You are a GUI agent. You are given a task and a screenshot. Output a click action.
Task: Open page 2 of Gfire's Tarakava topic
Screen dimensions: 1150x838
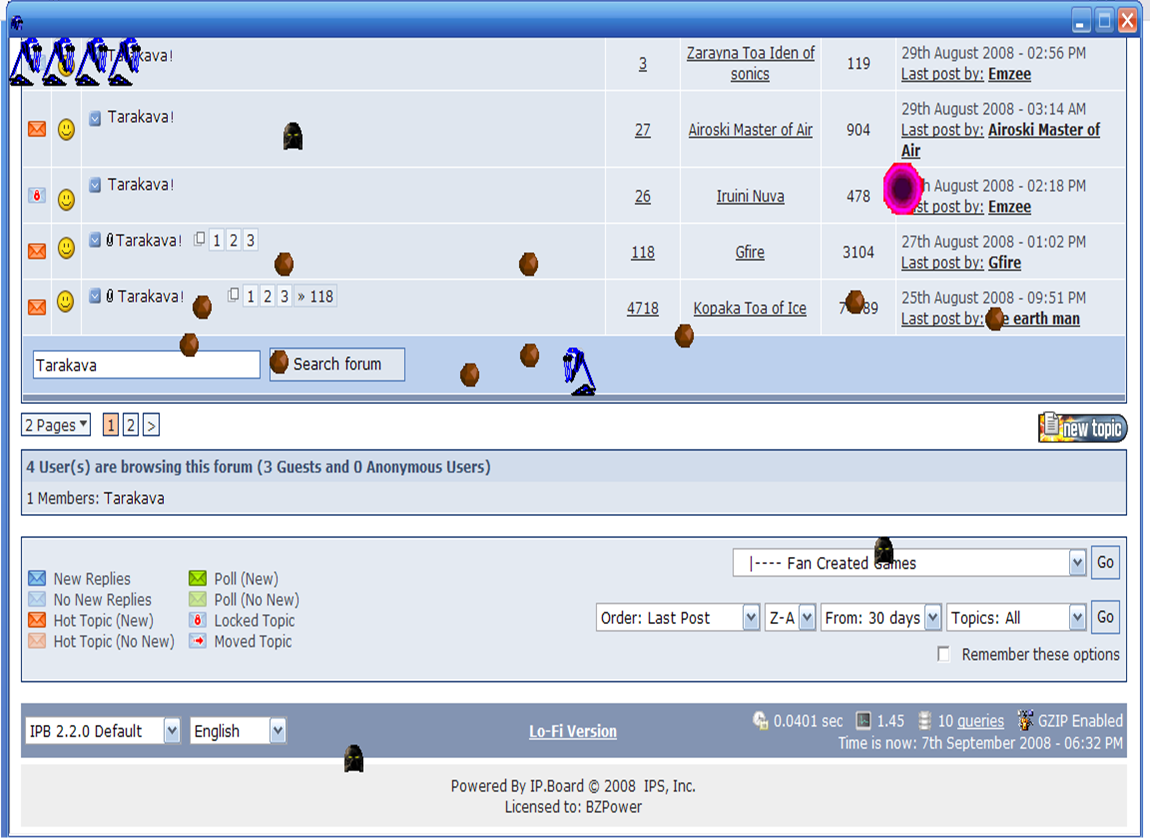click(x=233, y=240)
